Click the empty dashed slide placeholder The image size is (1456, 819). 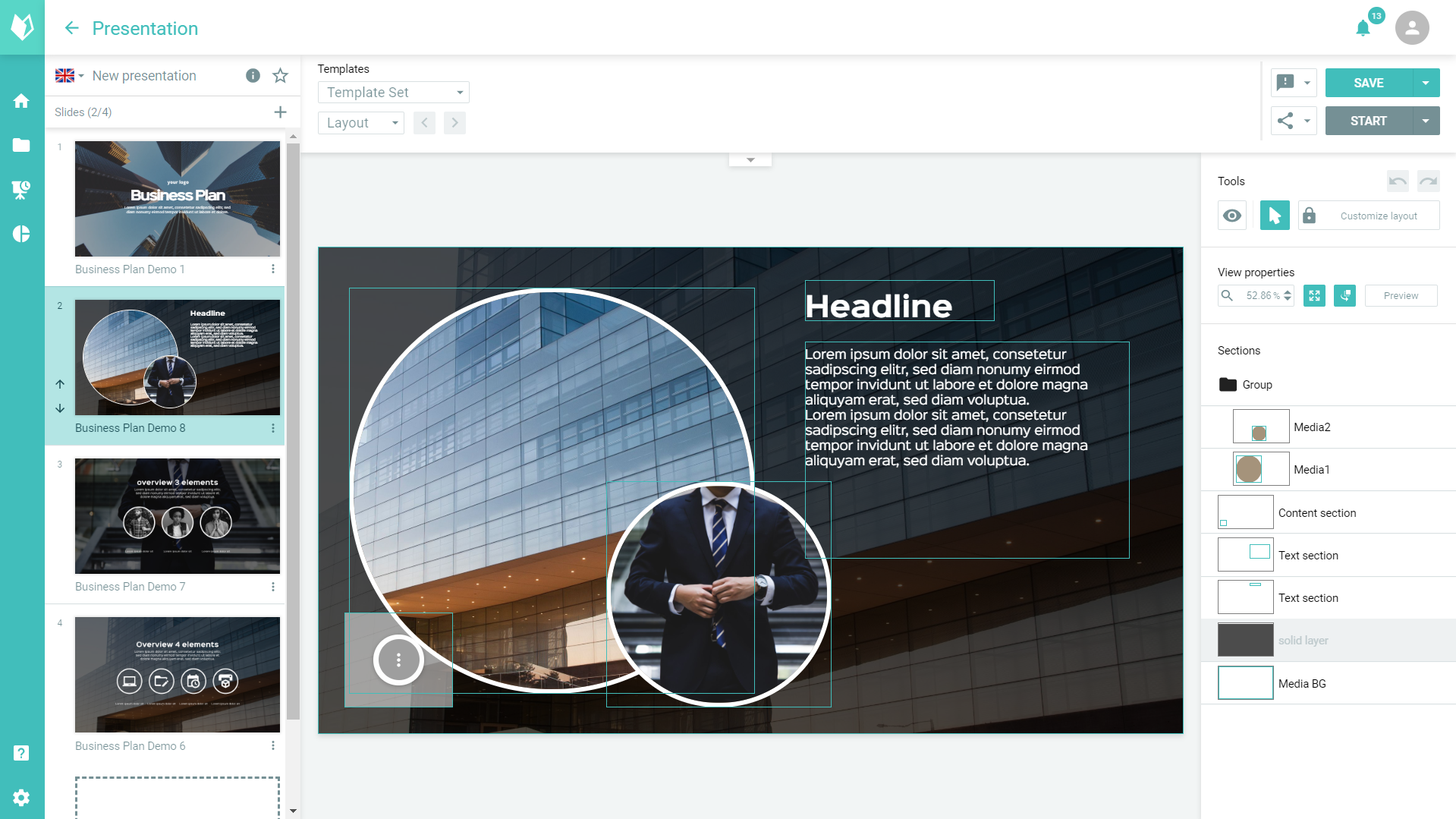tap(178, 797)
